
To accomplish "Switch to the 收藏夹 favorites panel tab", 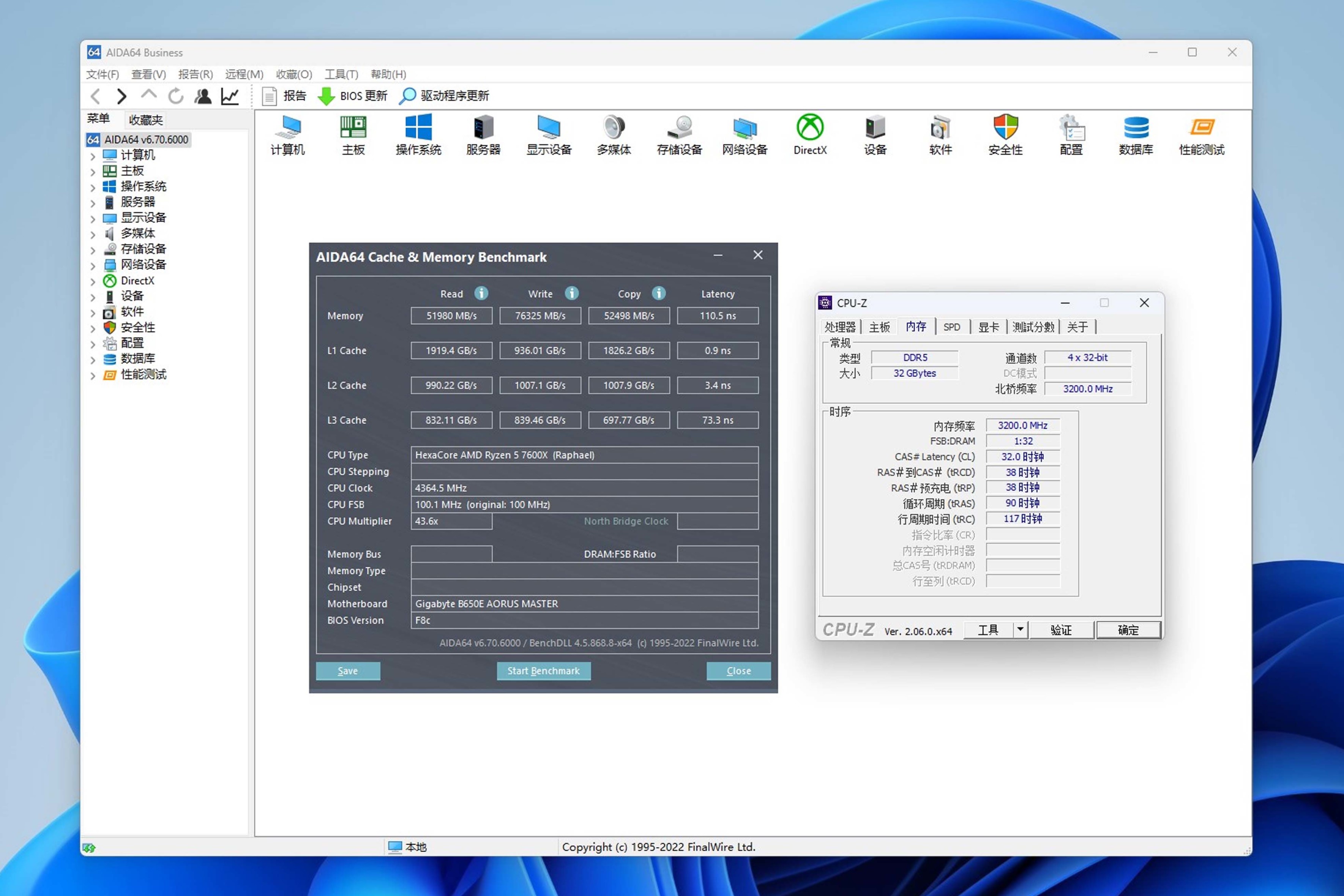I will point(146,120).
